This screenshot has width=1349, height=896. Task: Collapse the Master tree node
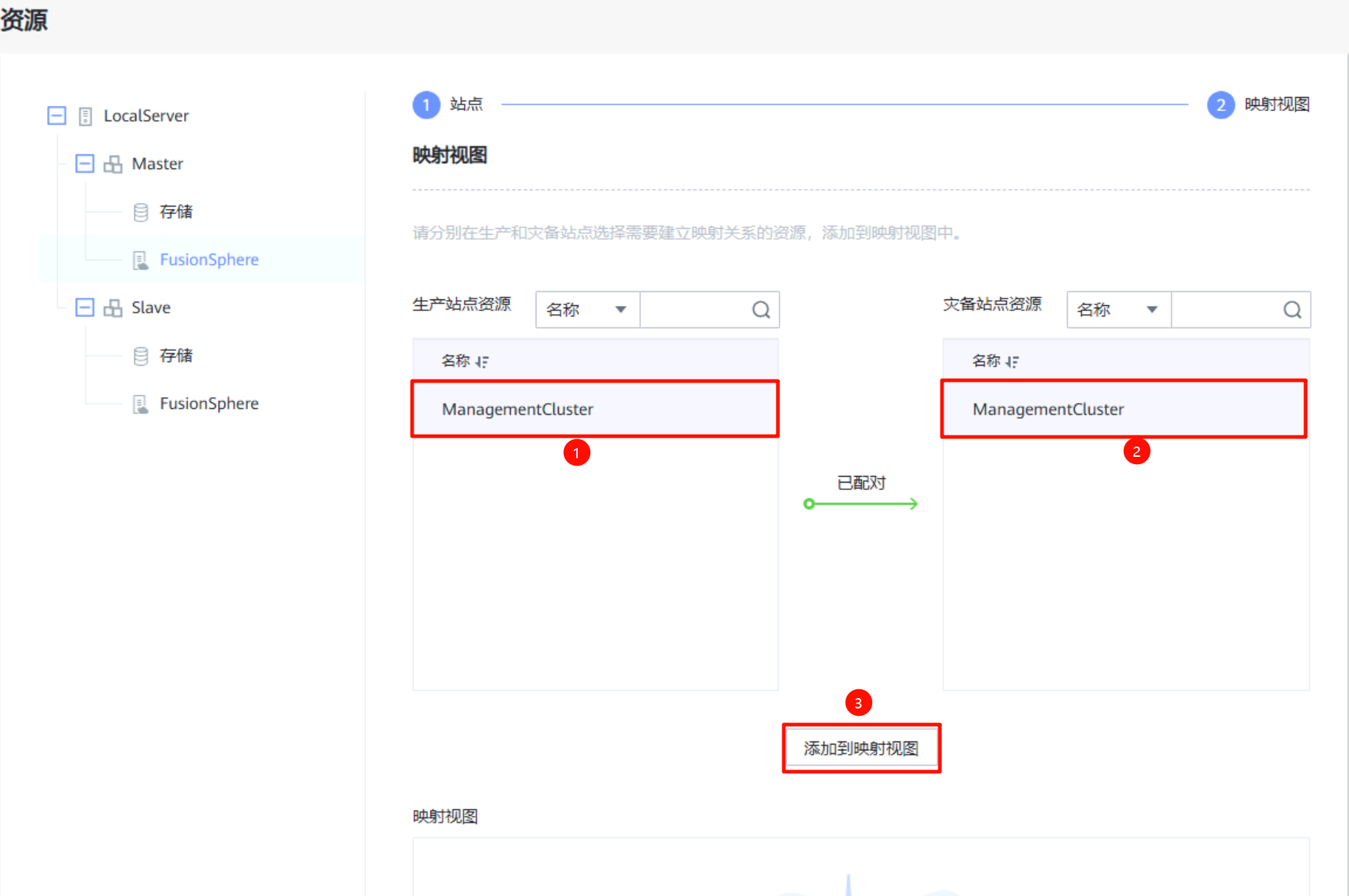coord(85,163)
